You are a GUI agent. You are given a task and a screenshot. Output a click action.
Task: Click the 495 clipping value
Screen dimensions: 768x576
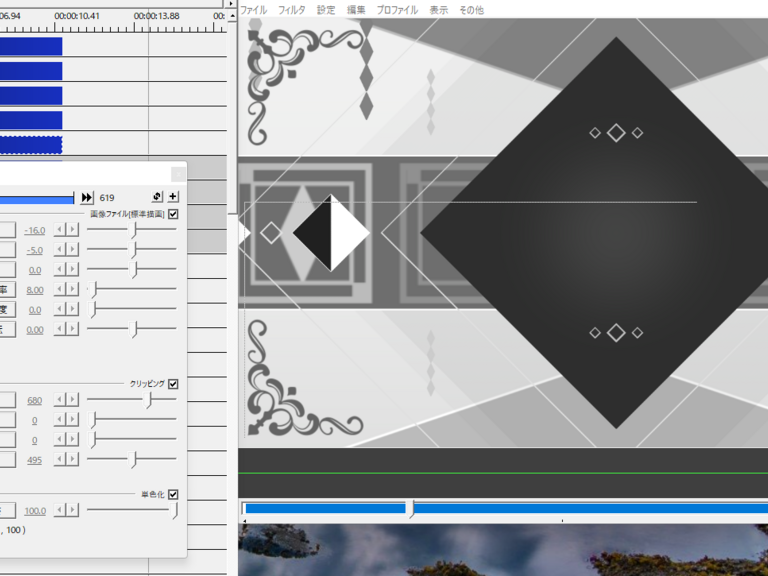(35, 460)
